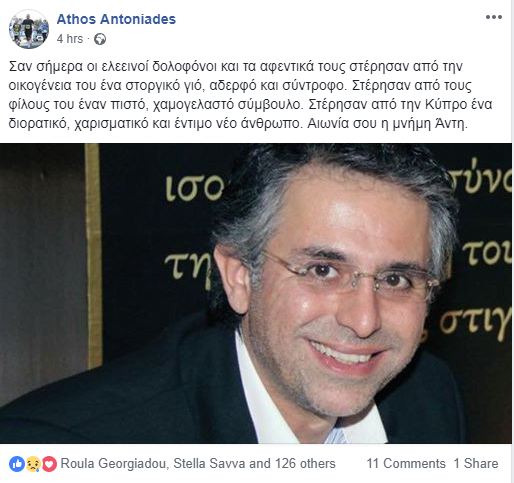Screen dimensions: 514x483
Task: View the 1 Share
Action: pyautogui.click(x=476, y=464)
